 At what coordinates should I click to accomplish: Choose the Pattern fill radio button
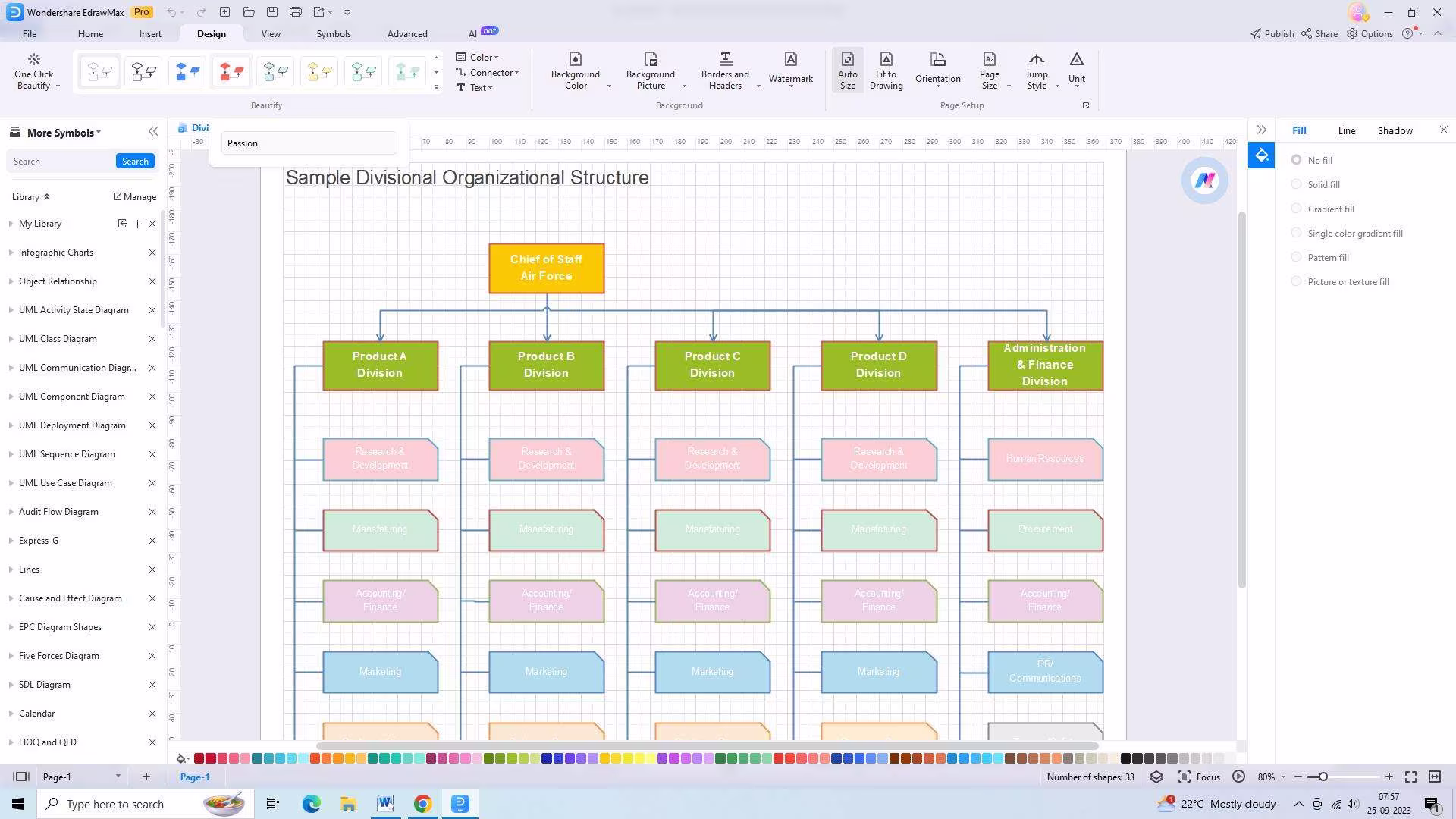pos(1296,257)
